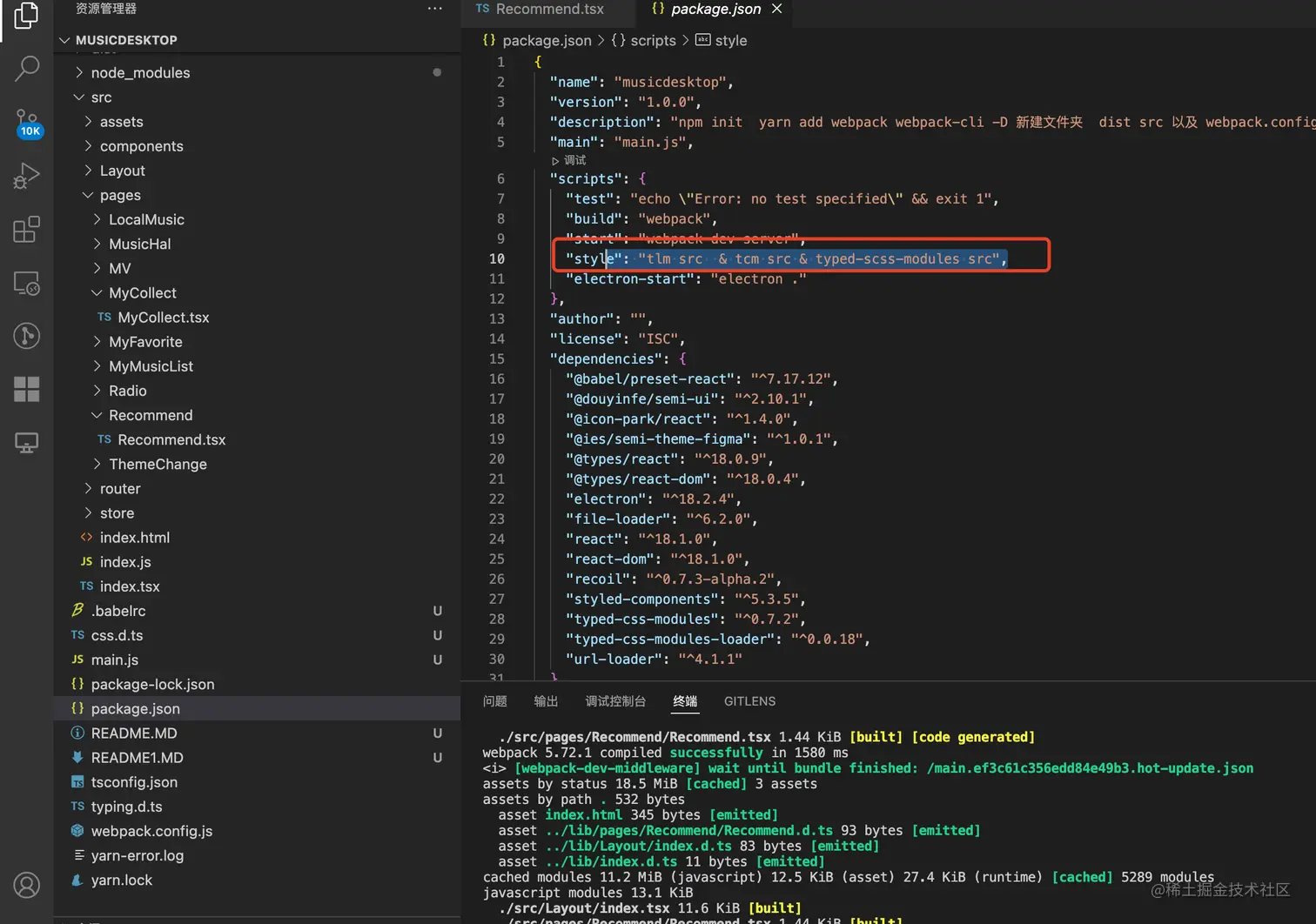The width and height of the screenshot is (1316, 924).
Task: Open the 调试控制台 panel tab
Action: pyautogui.click(x=615, y=701)
